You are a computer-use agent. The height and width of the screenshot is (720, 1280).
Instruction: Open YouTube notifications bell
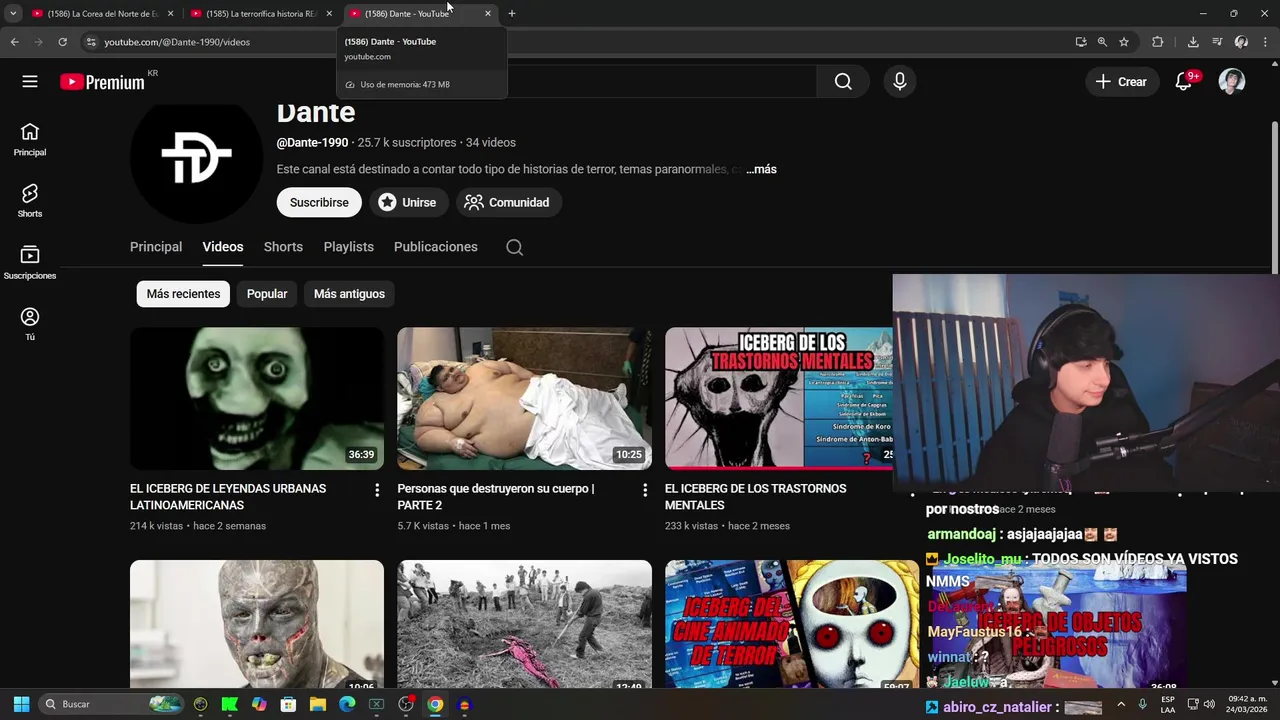coord(1184,82)
